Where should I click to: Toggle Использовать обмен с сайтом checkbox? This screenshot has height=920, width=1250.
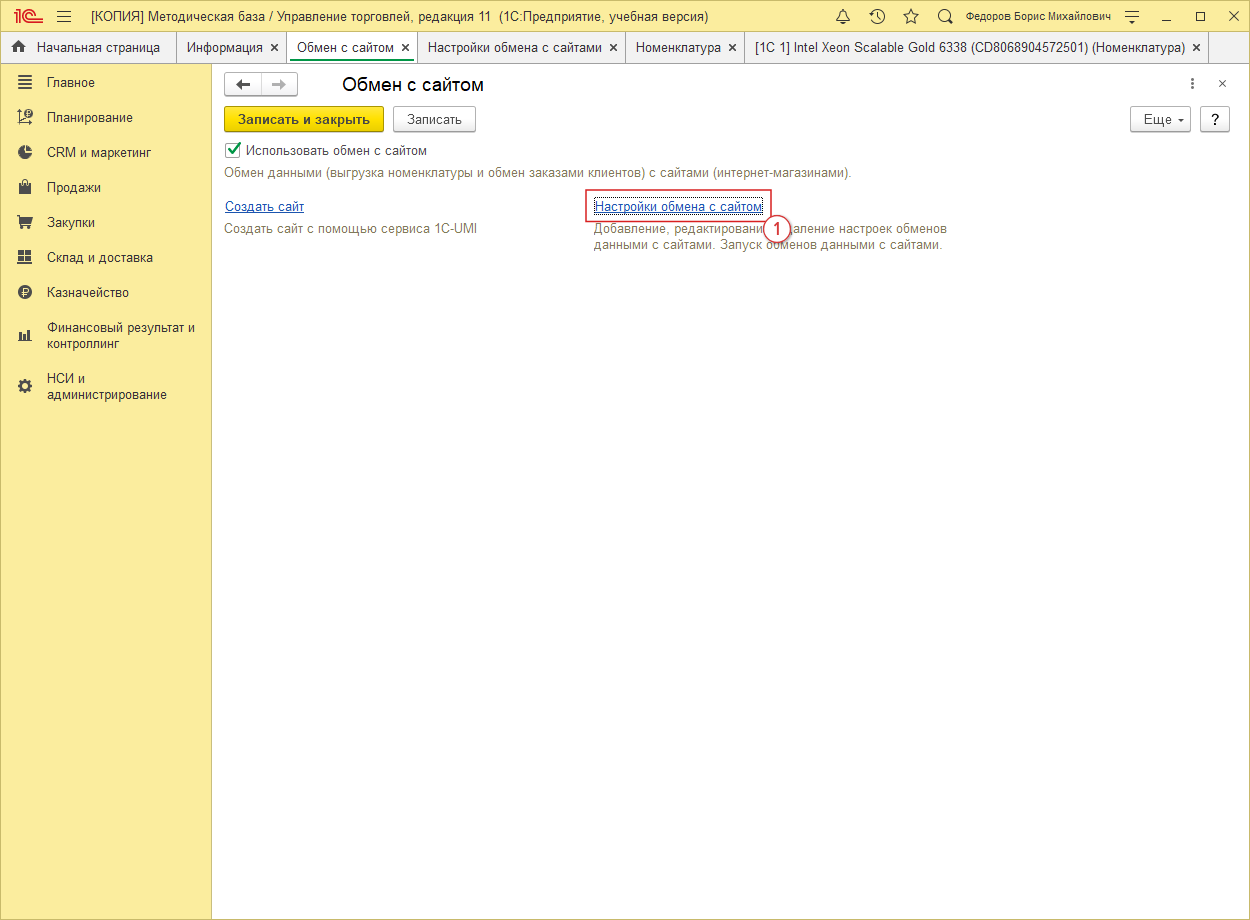tap(233, 151)
